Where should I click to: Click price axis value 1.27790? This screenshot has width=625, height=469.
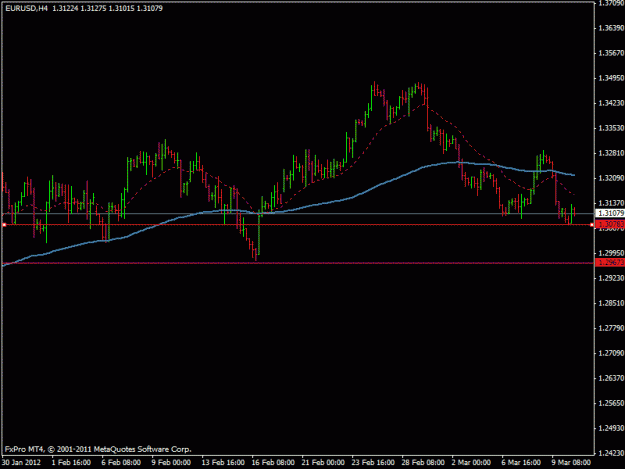pos(611,328)
